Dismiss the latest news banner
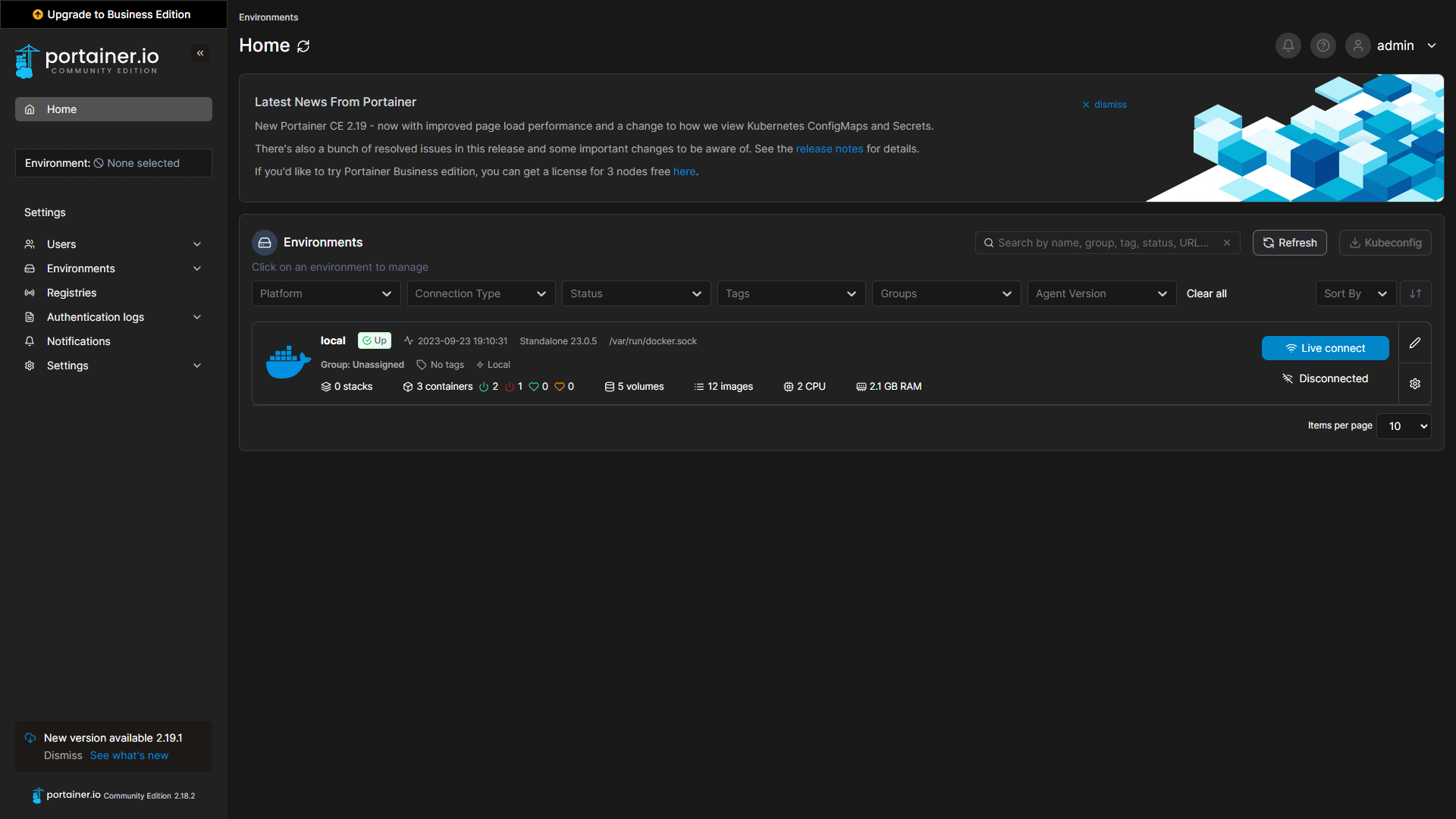Image resolution: width=1456 pixels, height=819 pixels. pyautogui.click(x=1104, y=105)
